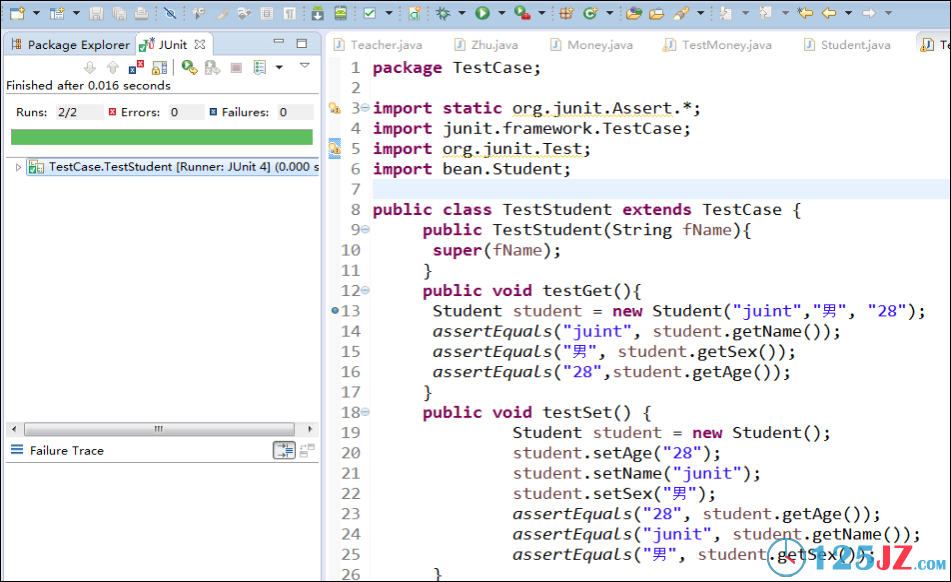Open the Android SDK Manager icon
The height and width of the screenshot is (582, 951).
click(317, 13)
